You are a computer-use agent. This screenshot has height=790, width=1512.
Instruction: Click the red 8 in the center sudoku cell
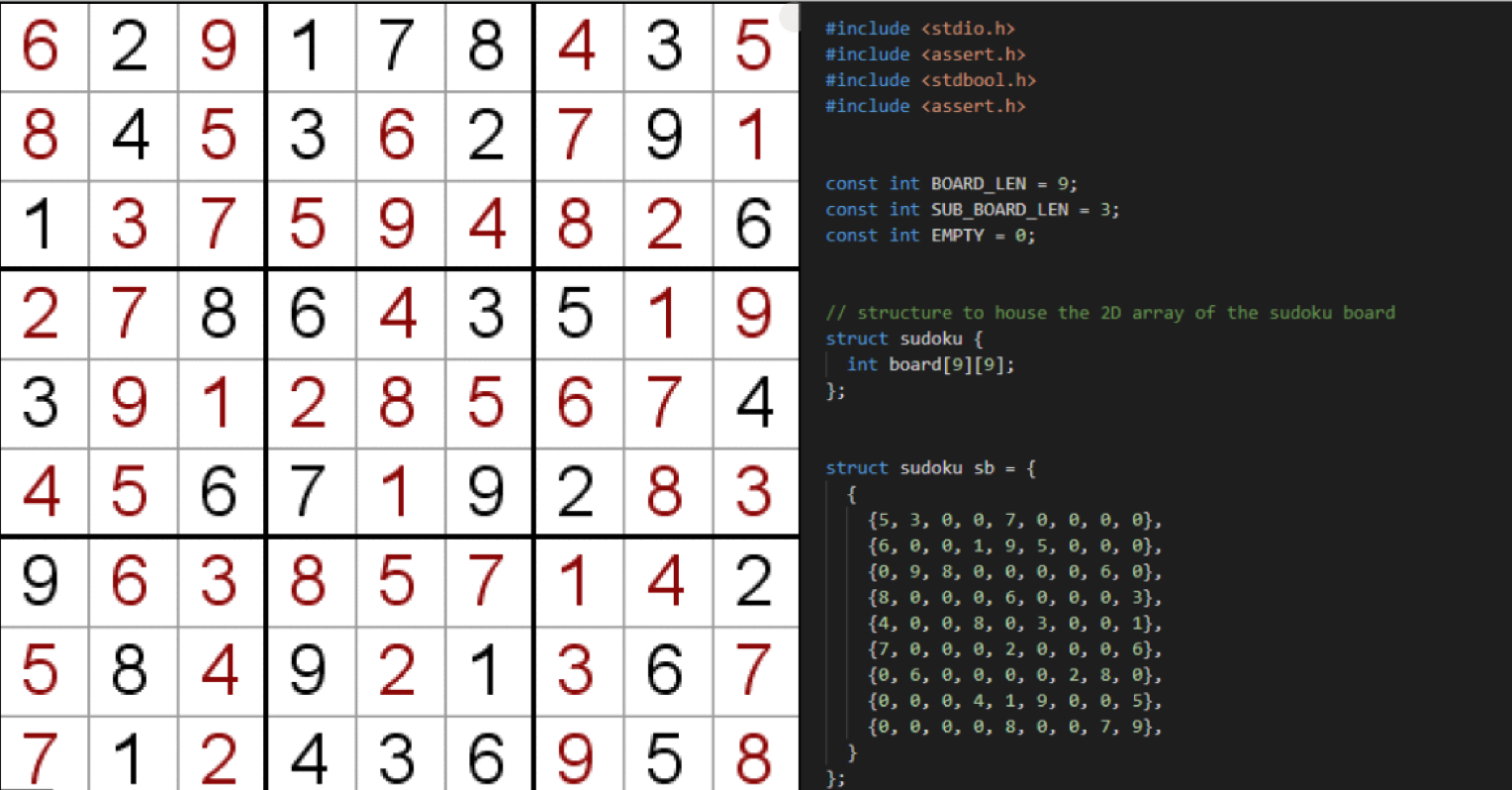coord(397,403)
